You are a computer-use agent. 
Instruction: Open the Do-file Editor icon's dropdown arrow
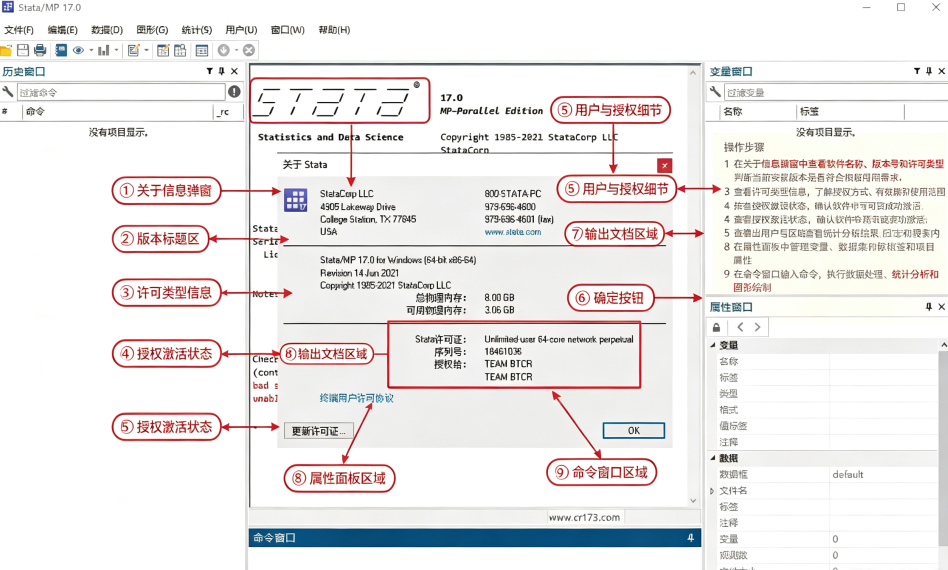point(146,51)
